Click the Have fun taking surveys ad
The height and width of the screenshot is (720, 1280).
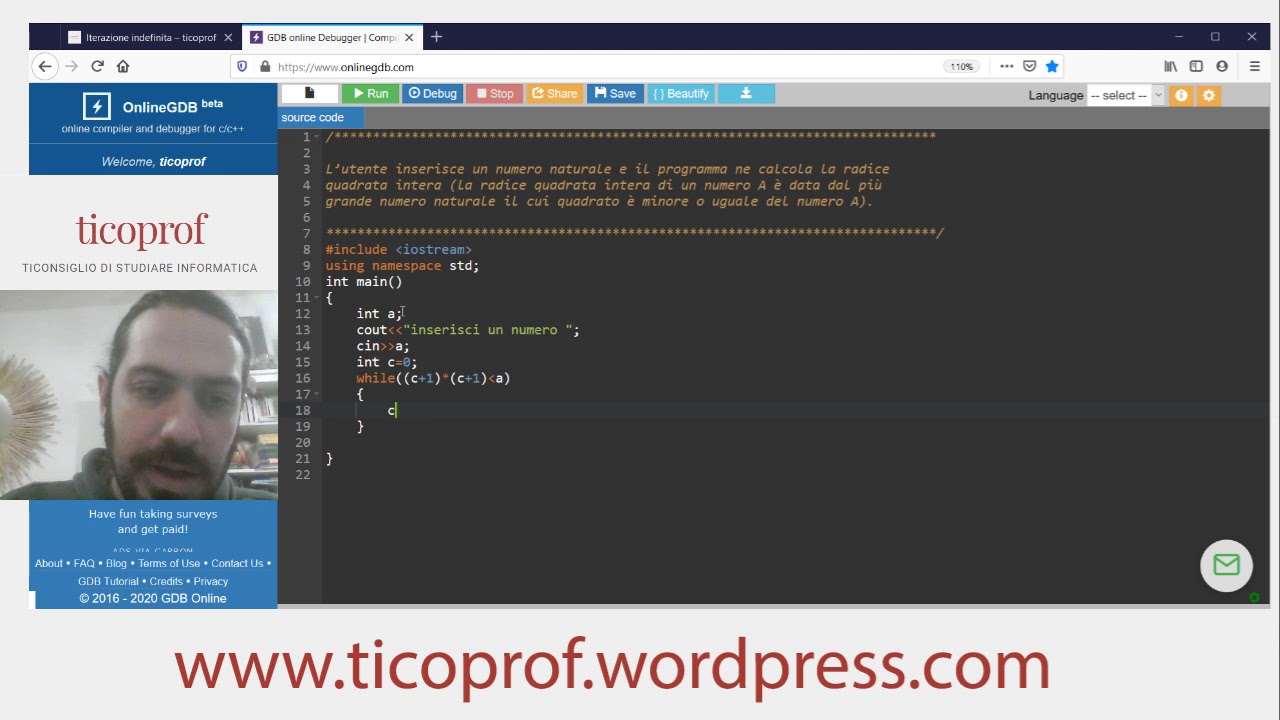click(153, 521)
